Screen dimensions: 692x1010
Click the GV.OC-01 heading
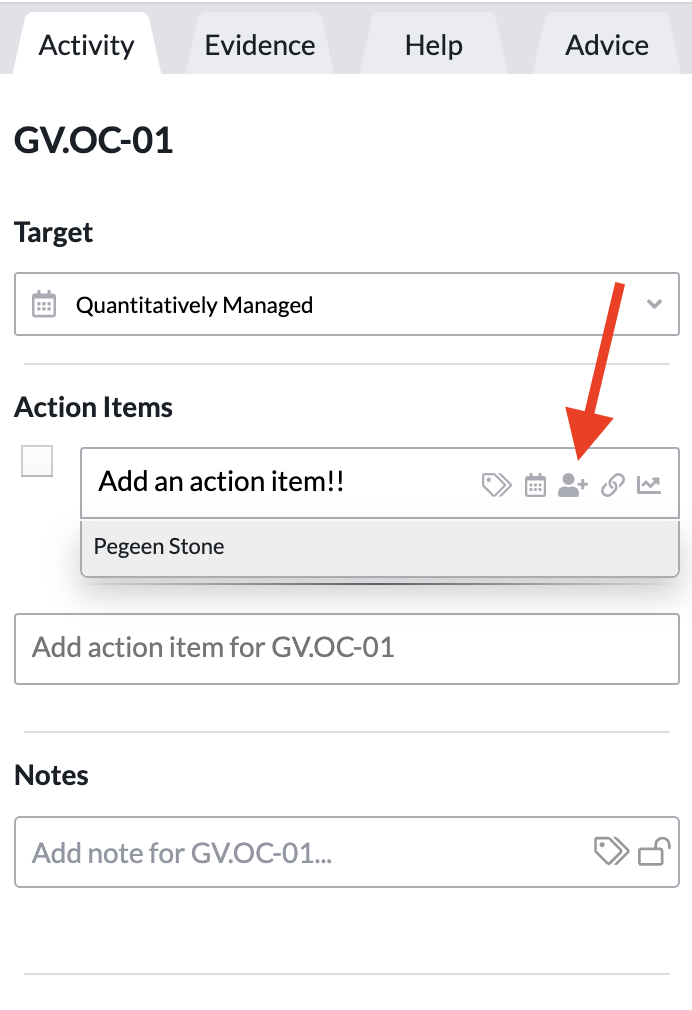93,140
